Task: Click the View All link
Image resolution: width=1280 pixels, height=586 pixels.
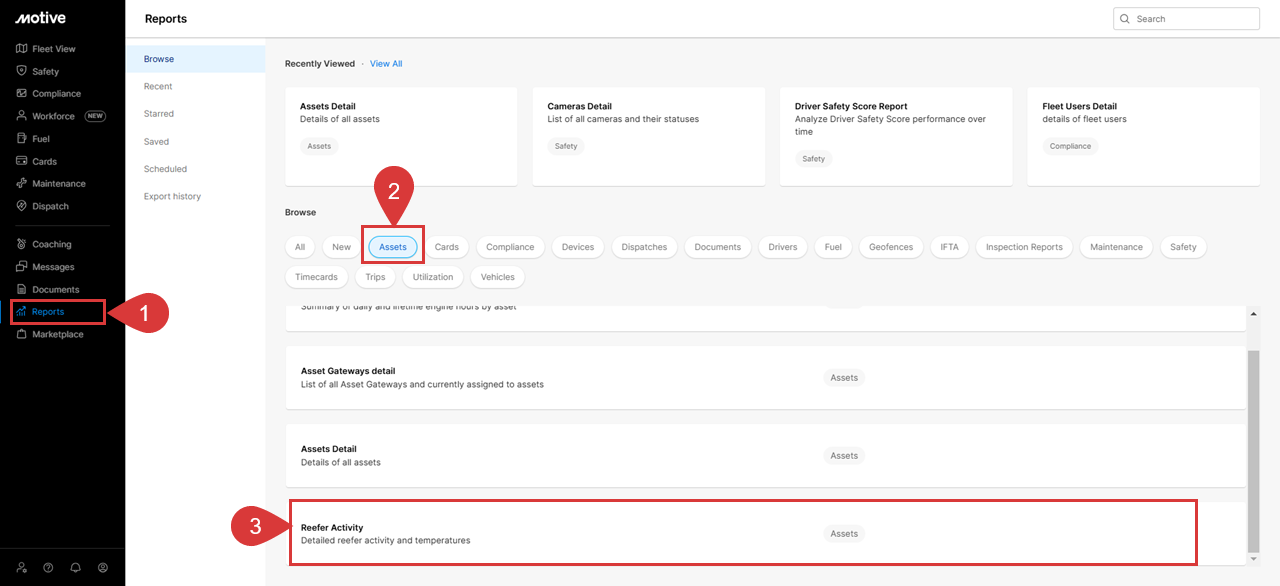Action: coord(386,64)
